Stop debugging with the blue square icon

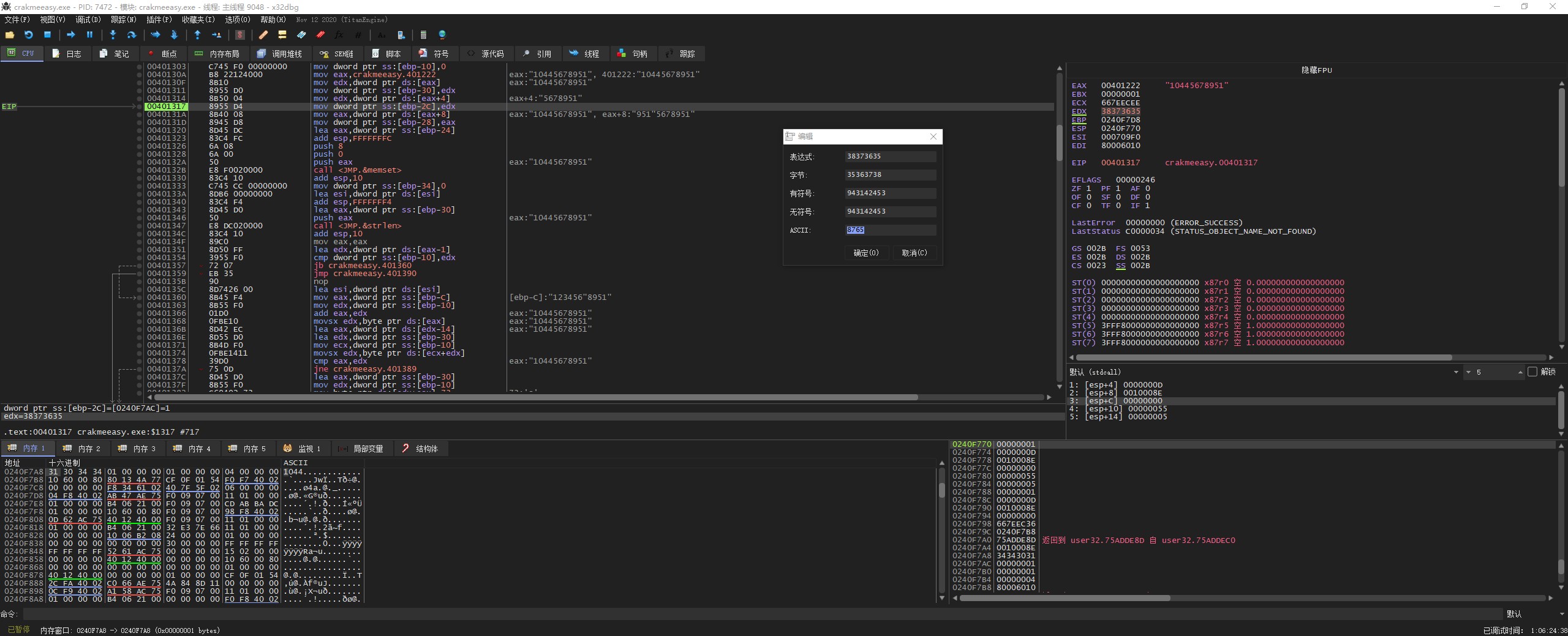pos(47,35)
